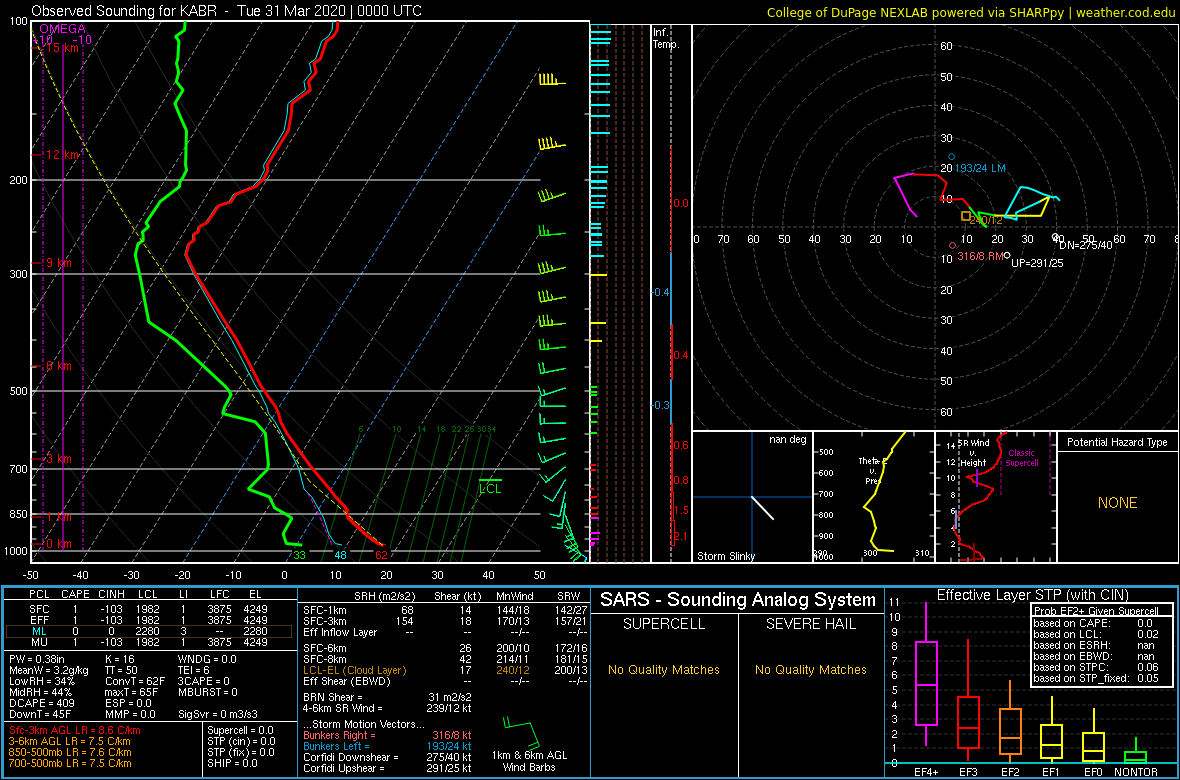Click No Quality Matches under SEVERE HAIL
The height and width of the screenshot is (780, 1180).
[810, 669]
